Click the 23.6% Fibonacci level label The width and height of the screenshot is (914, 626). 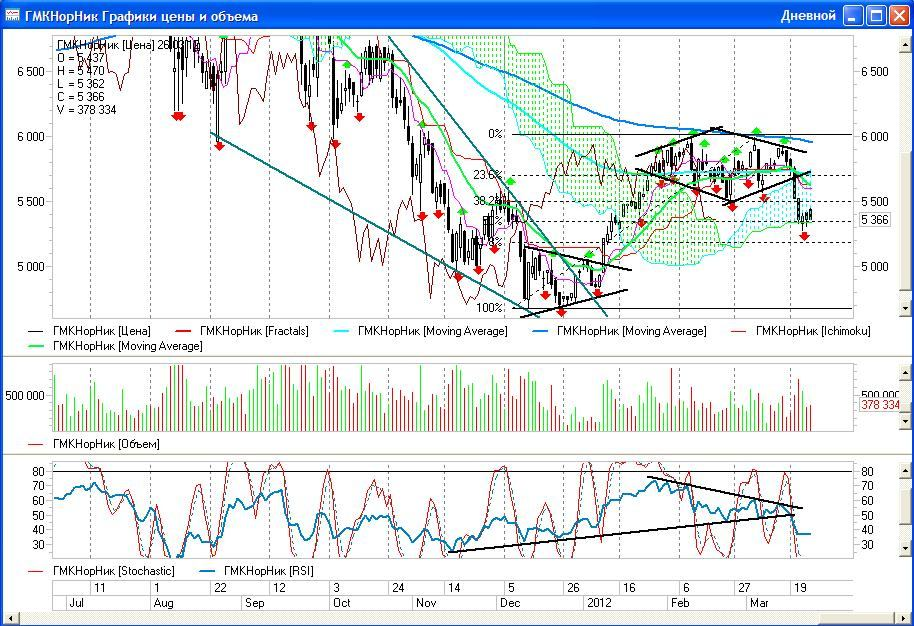click(487, 175)
